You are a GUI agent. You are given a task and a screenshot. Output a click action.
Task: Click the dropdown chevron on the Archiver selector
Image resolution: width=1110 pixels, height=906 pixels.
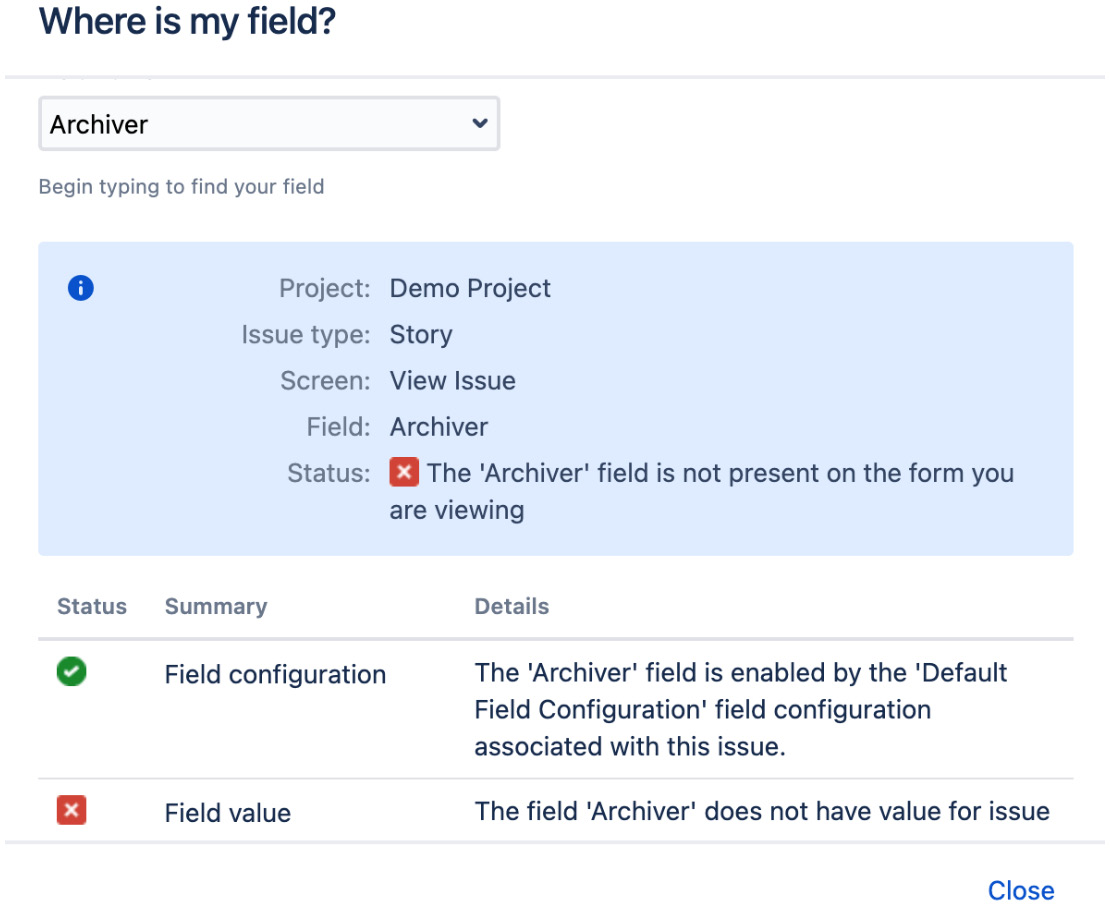[x=481, y=123]
